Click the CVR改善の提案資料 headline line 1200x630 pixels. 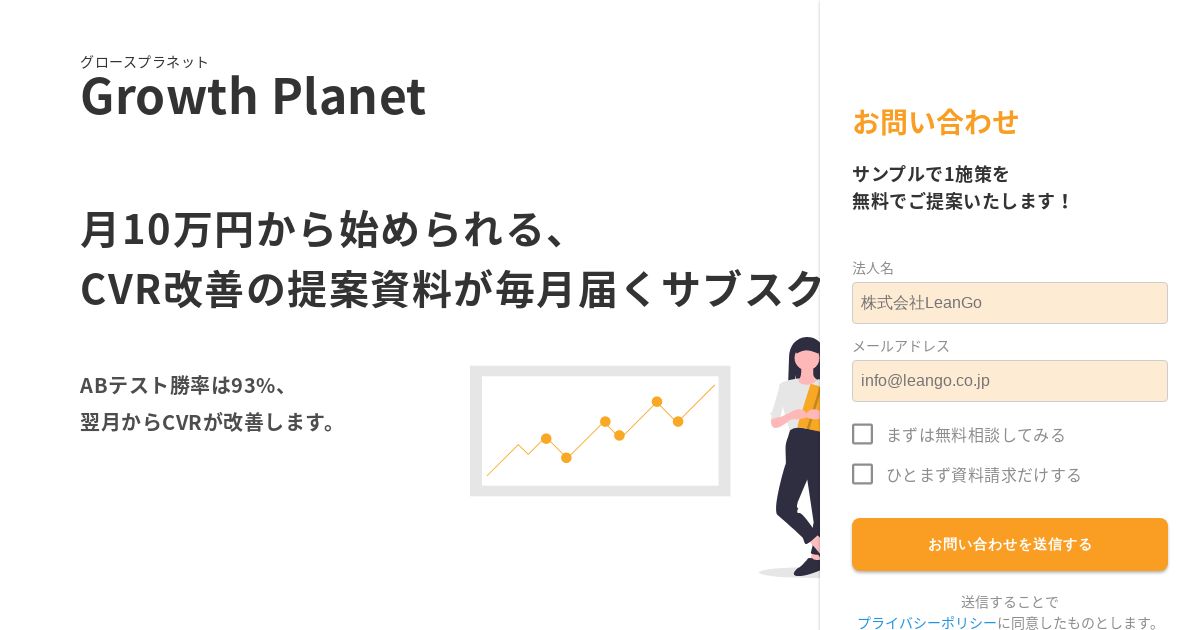(450, 289)
